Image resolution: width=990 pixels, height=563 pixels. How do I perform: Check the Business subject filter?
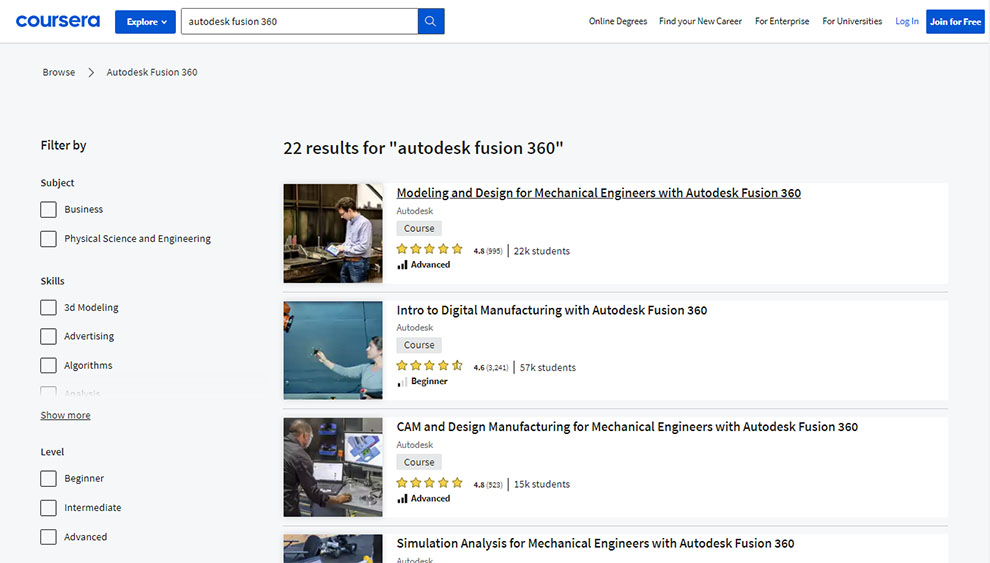click(48, 210)
